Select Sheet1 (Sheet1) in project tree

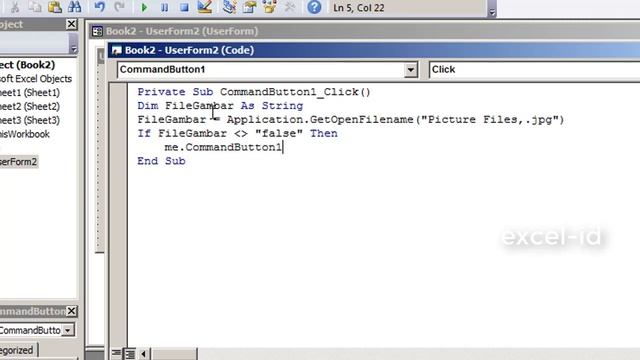[x=29, y=93]
